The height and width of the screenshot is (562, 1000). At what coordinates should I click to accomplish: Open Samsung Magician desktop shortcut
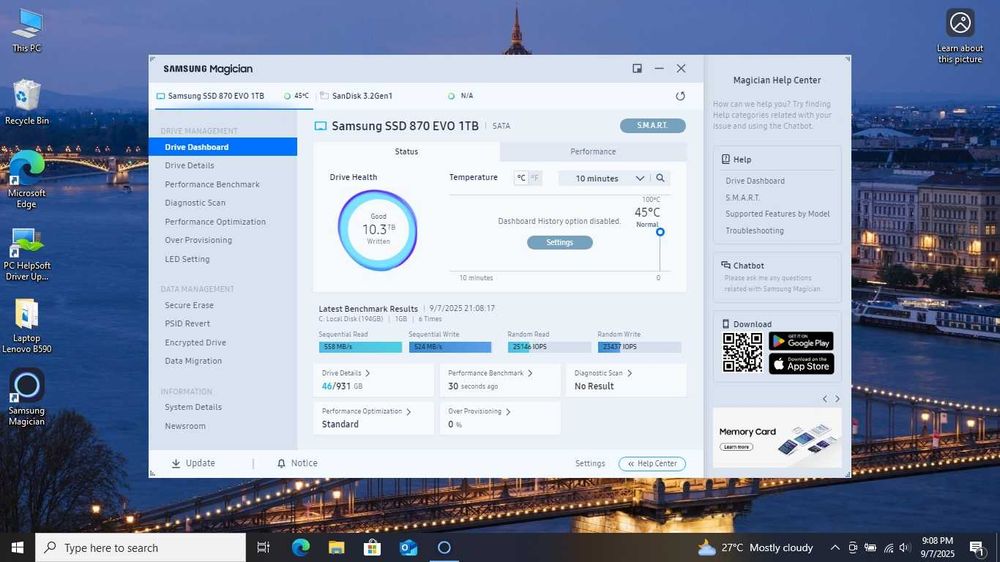(27, 397)
